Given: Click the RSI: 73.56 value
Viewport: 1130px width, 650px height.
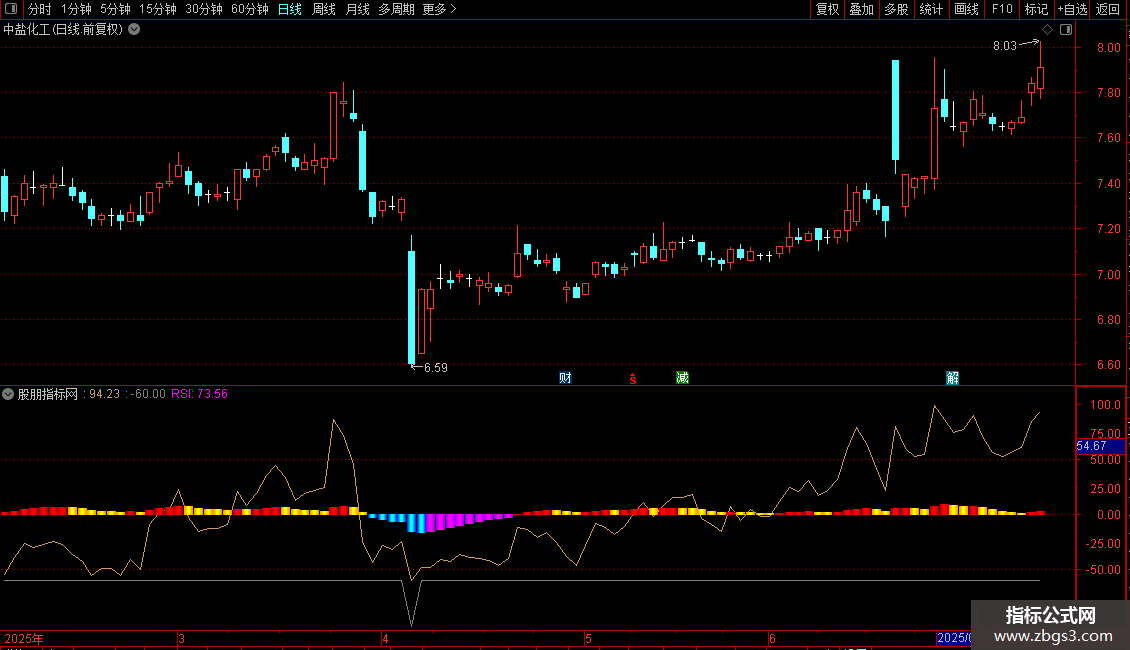Looking at the screenshot, I should [200, 394].
